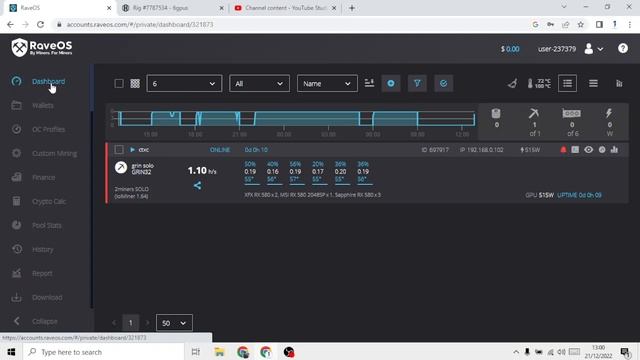Click the grid tiles view icon
This screenshot has width=640, height=360.
135,83
